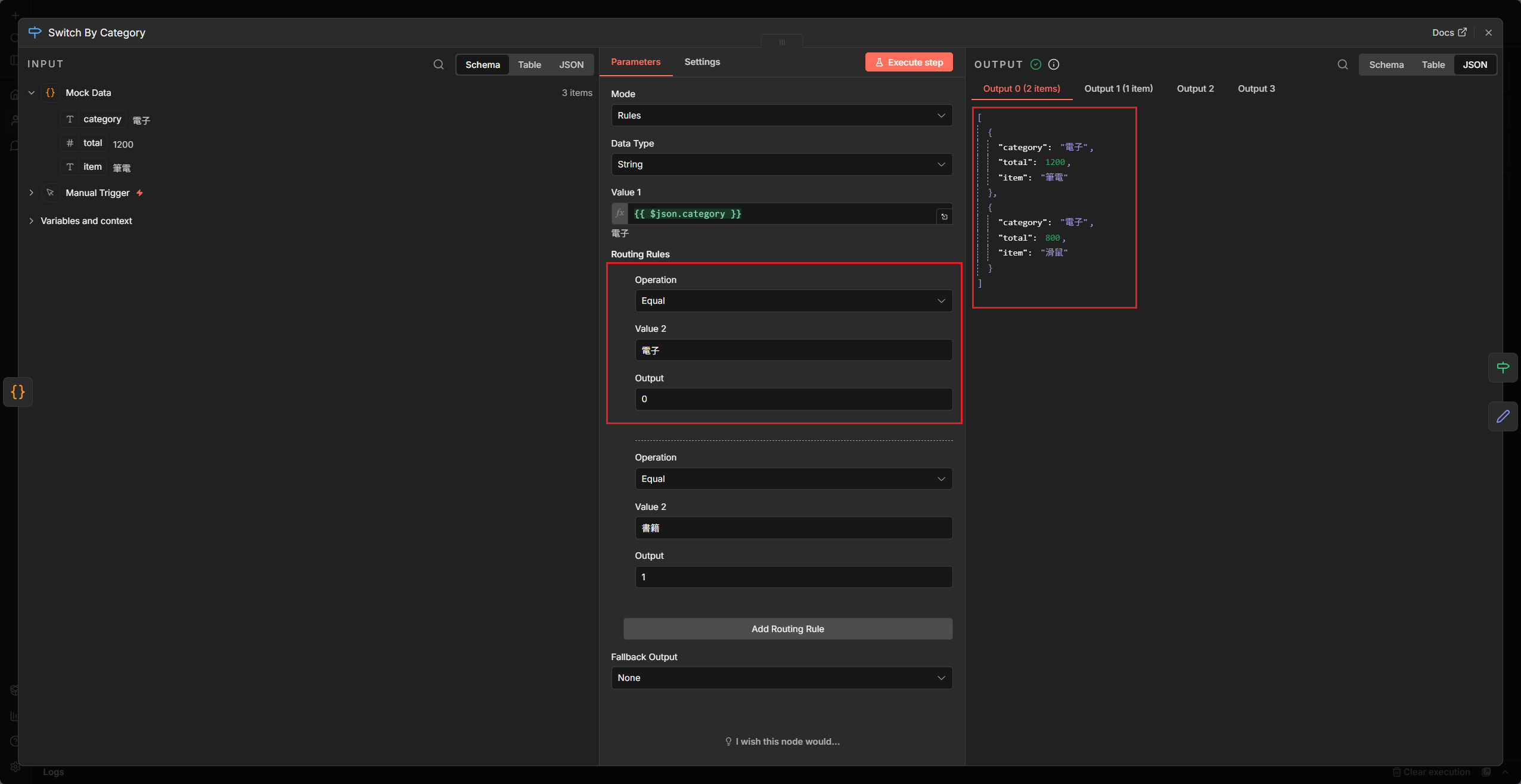Switch input view to JSON
Image resolution: width=1521 pixels, height=784 pixels.
click(571, 64)
